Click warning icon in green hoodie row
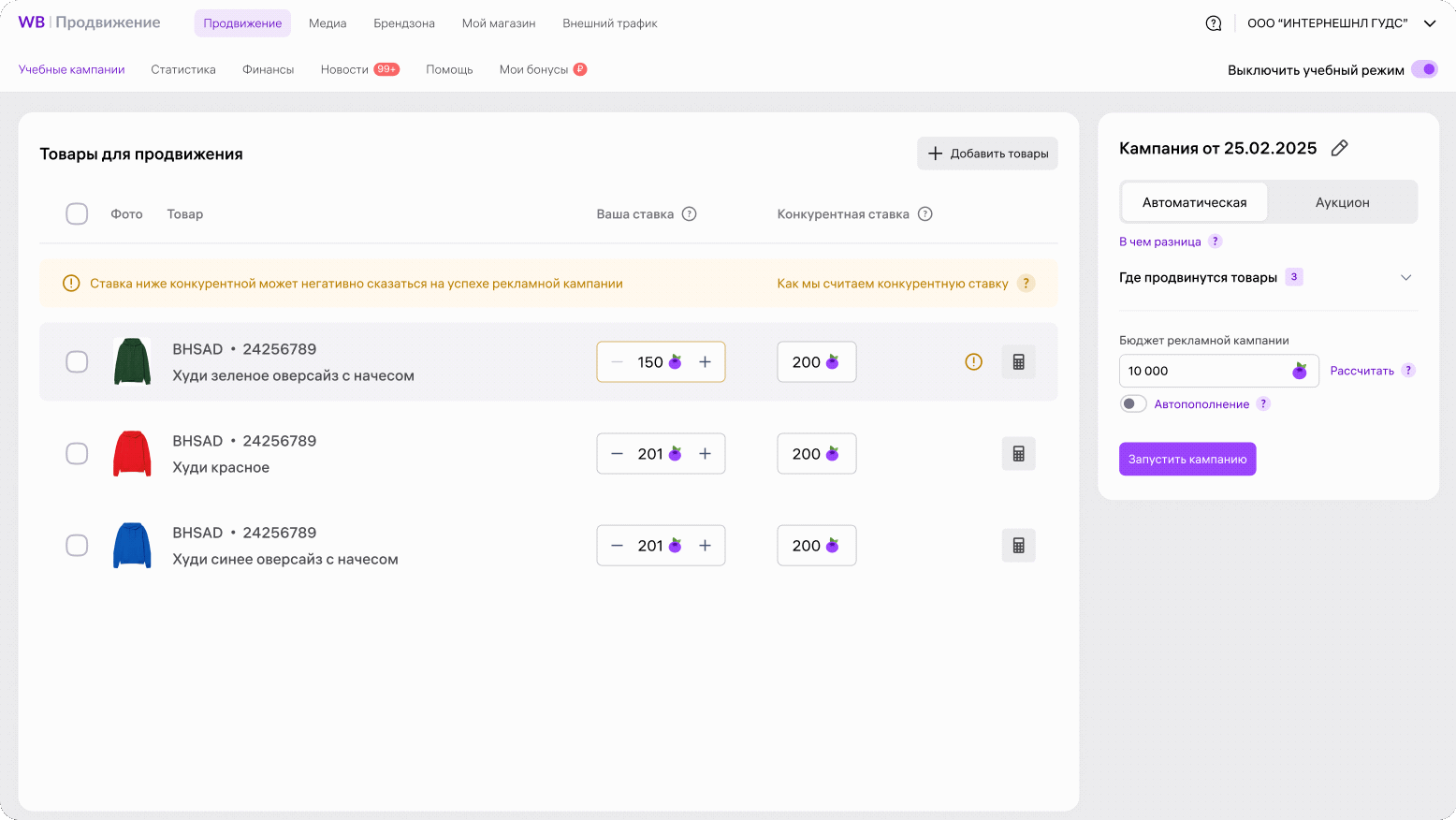Viewport: 1456px width, 820px height. [974, 362]
